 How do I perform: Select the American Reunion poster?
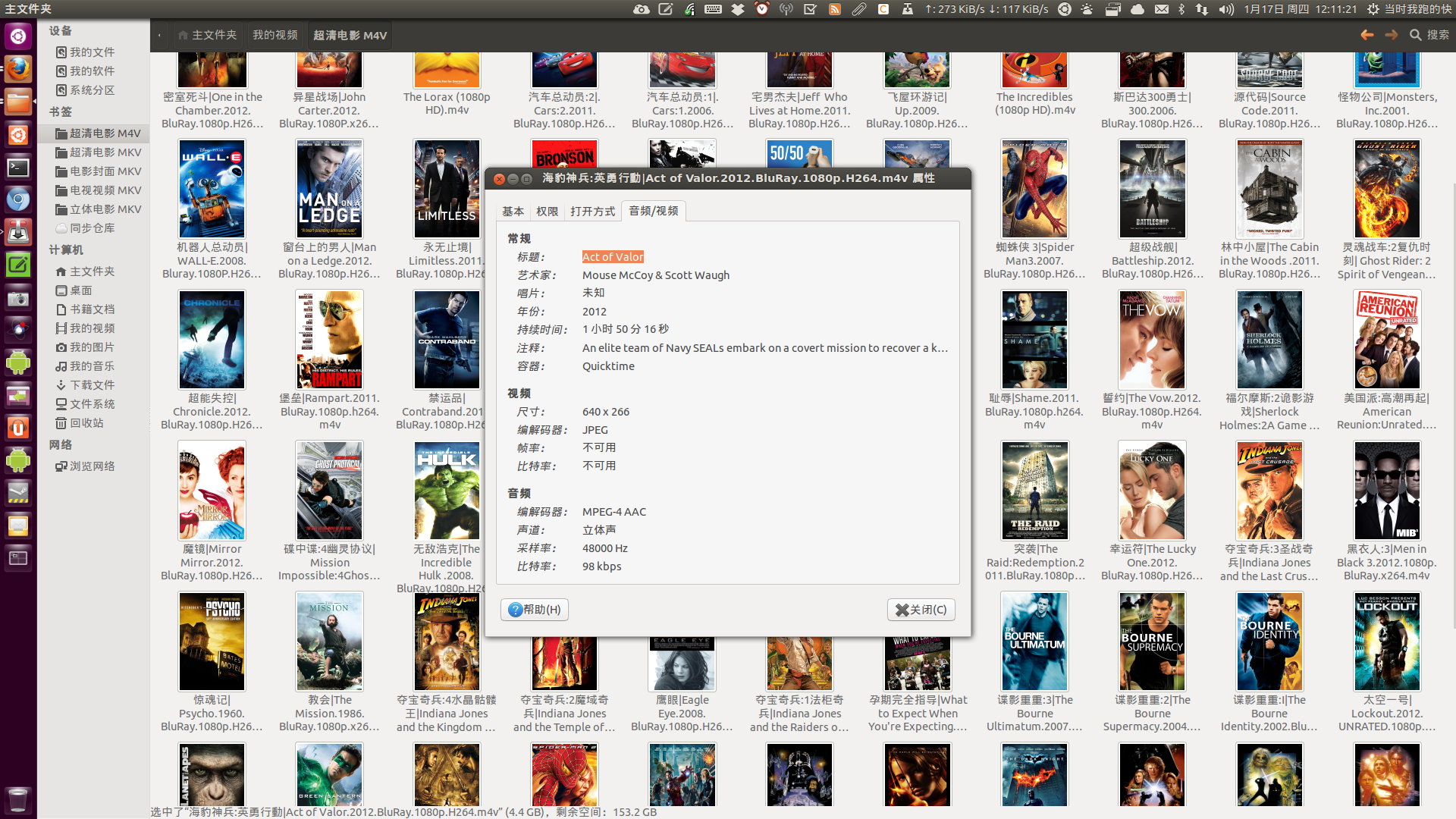pos(1387,340)
